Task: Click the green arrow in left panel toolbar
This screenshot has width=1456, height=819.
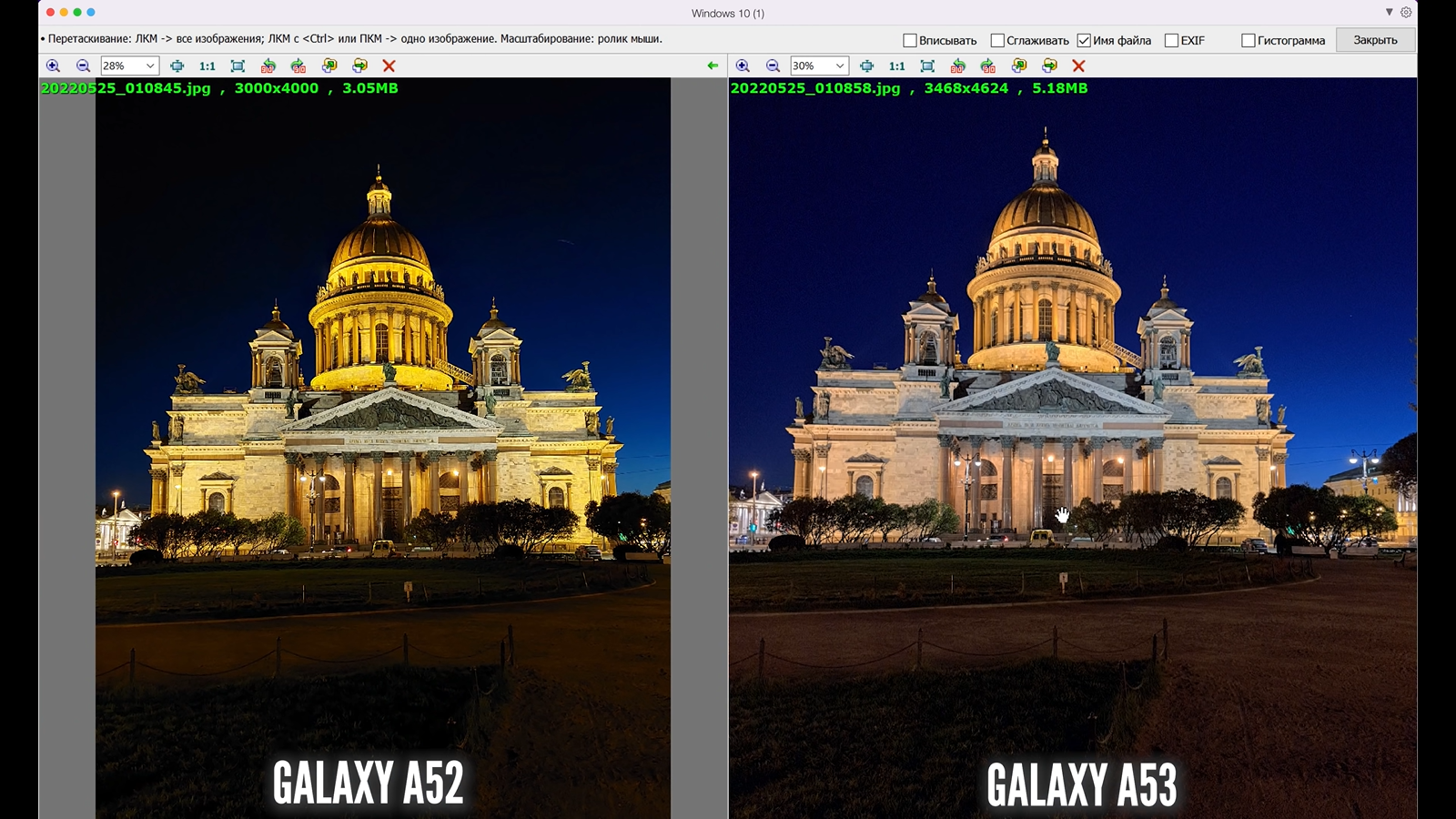Action: click(713, 66)
